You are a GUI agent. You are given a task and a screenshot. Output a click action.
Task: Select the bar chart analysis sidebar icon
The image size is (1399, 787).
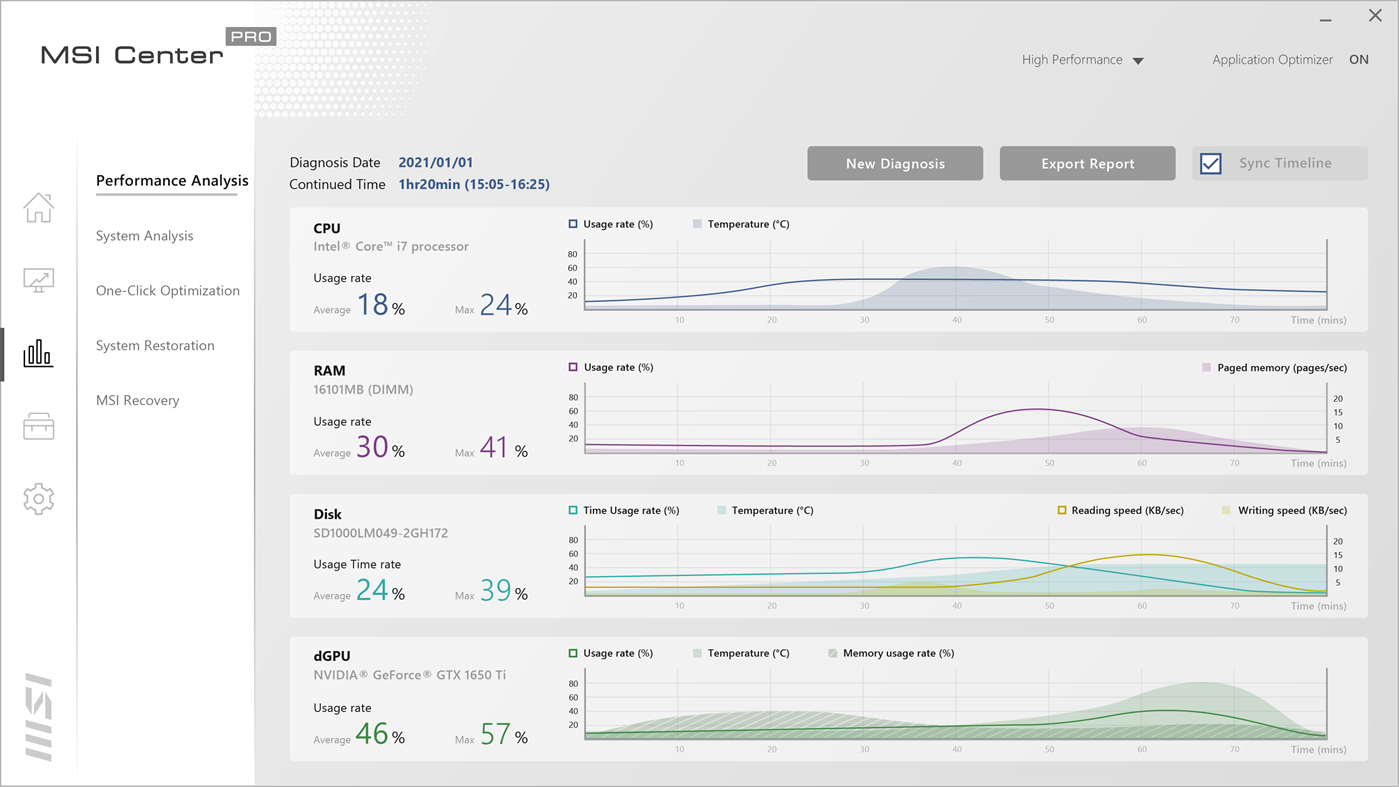pyautogui.click(x=38, y=353)
